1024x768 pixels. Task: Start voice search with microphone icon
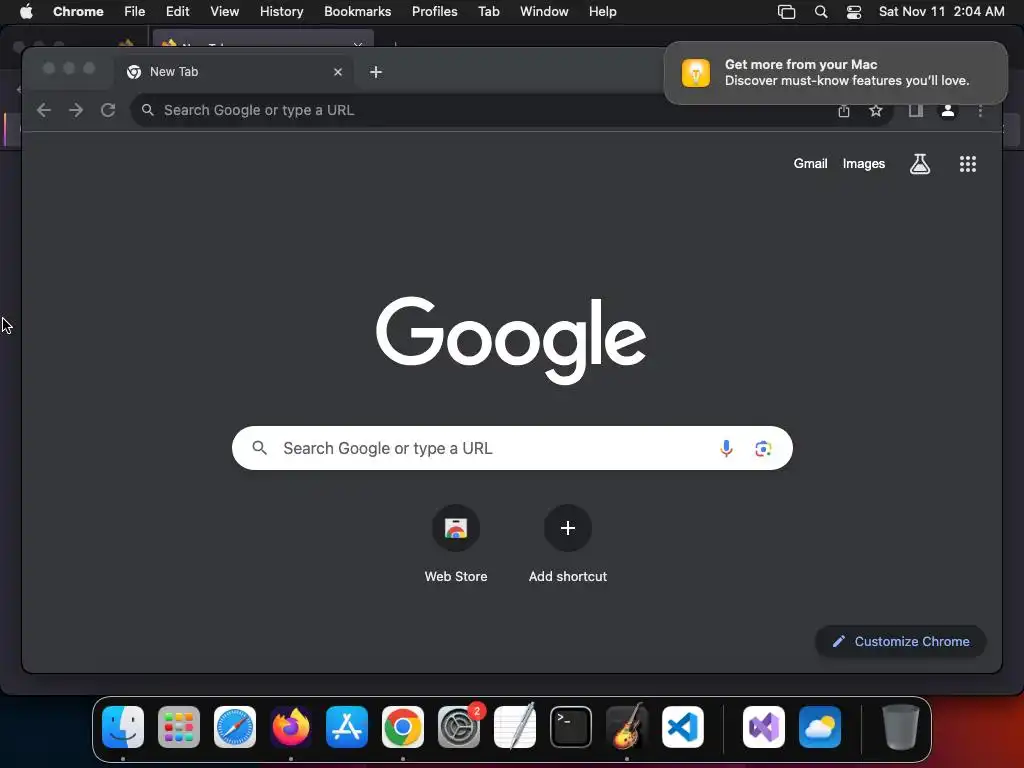(726, 449)
